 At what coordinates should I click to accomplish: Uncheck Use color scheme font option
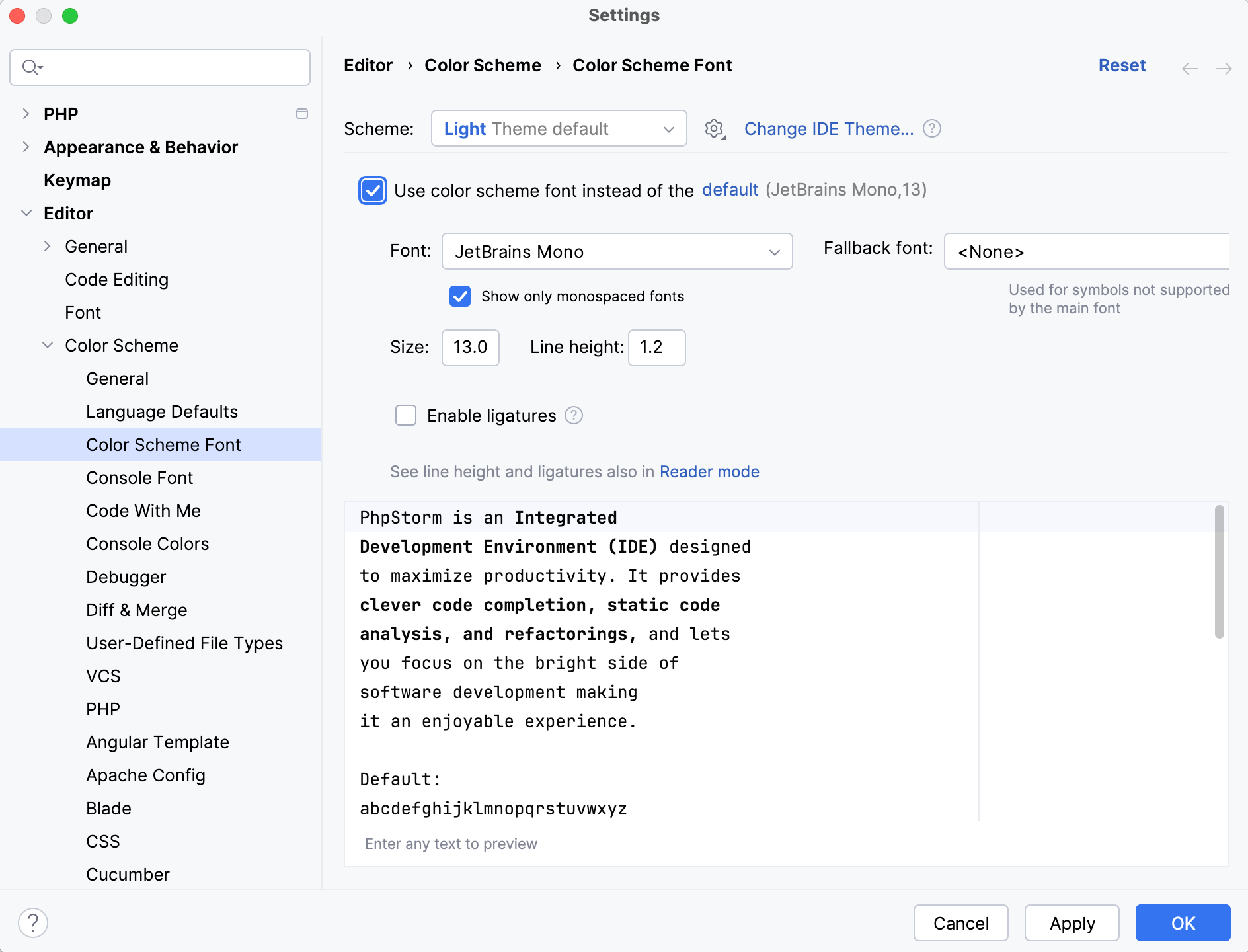[x=373, y=190]
